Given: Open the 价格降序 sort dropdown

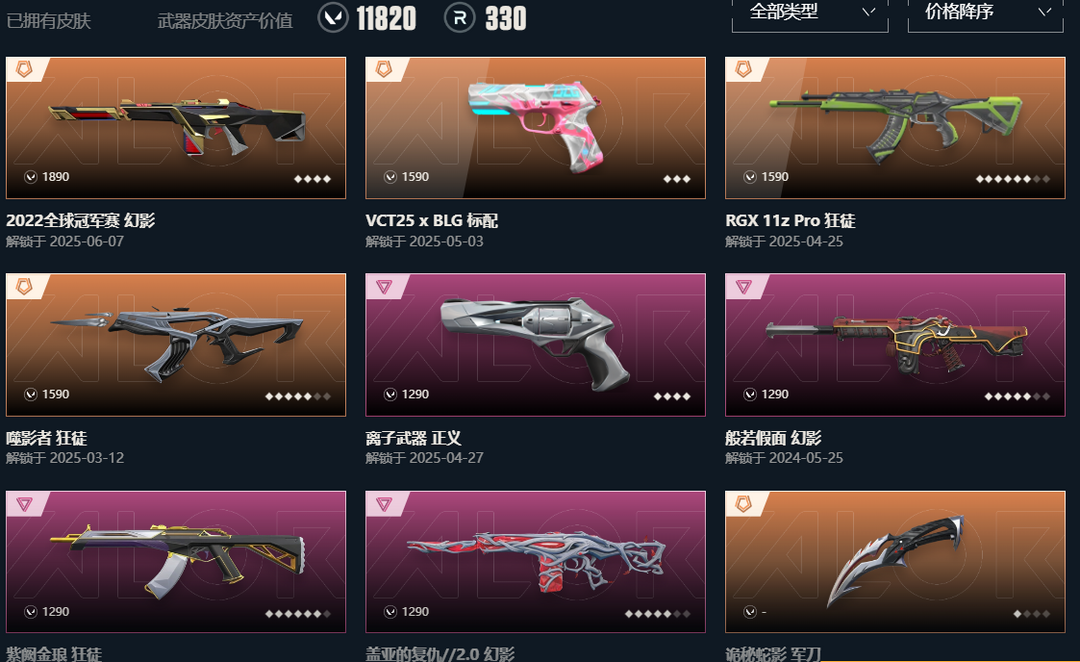Looking at the screenshot, I should (x=986, y=14).
